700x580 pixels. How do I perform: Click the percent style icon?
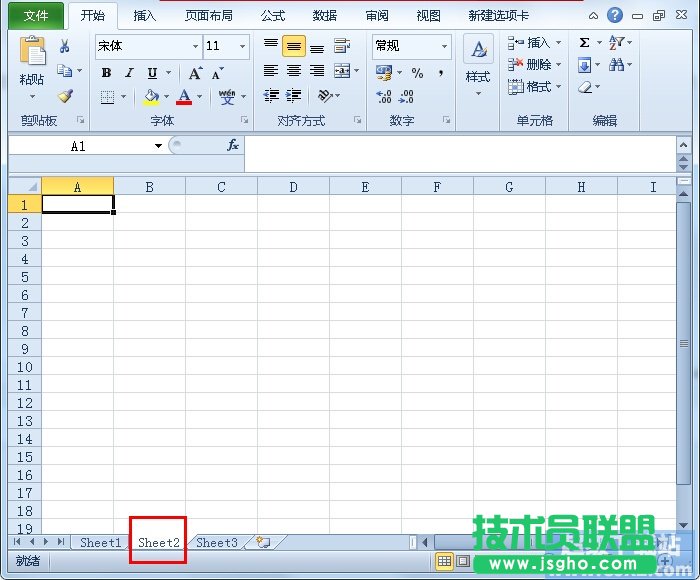pos(417,73)
